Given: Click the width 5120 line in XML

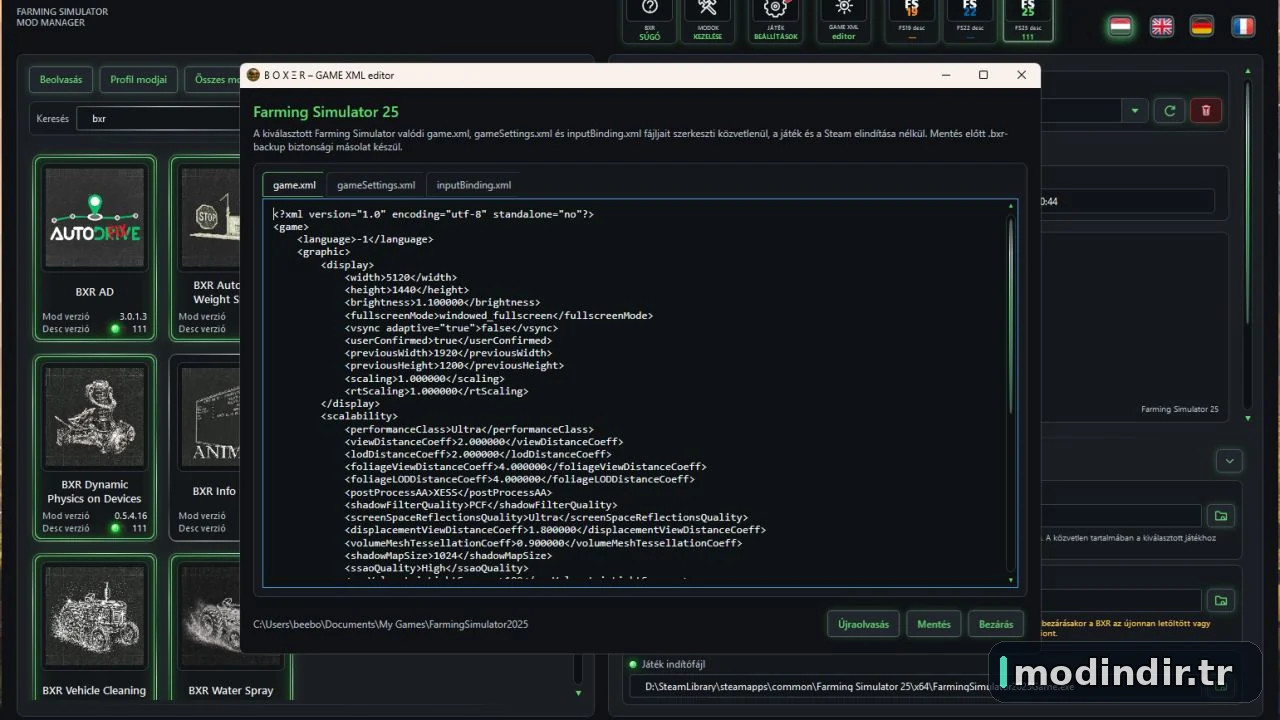Looking at the screenshot, I should tap(401, 277).
